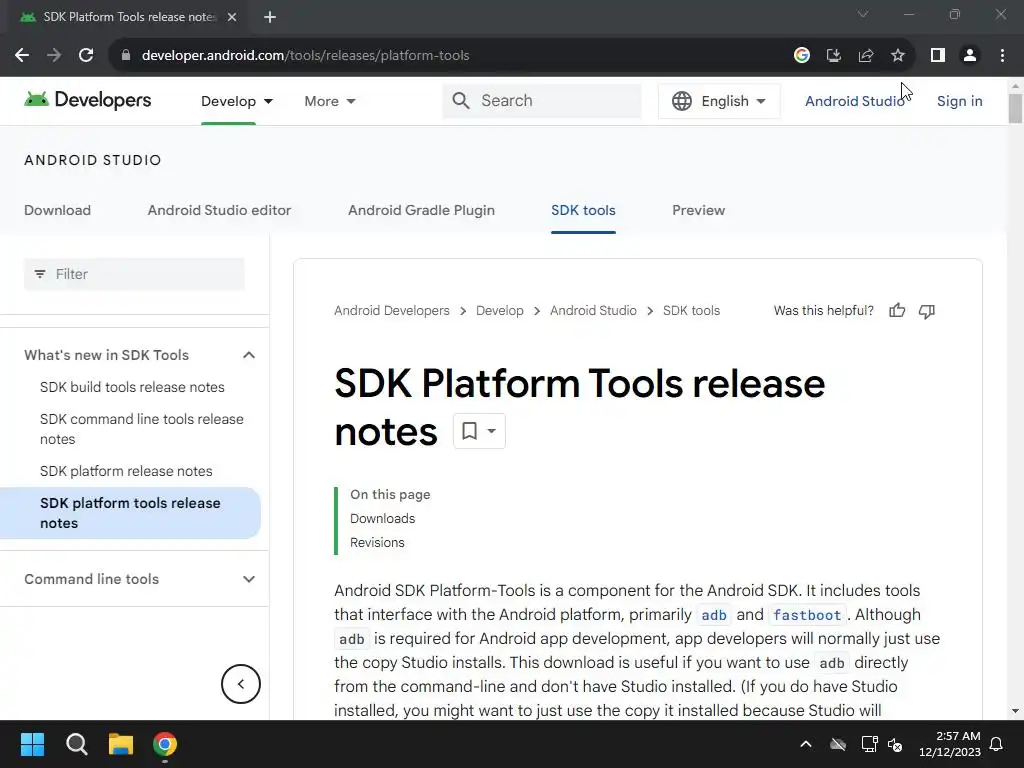
Task: Click the thumbs down icon
Action: tap(927, 311)
